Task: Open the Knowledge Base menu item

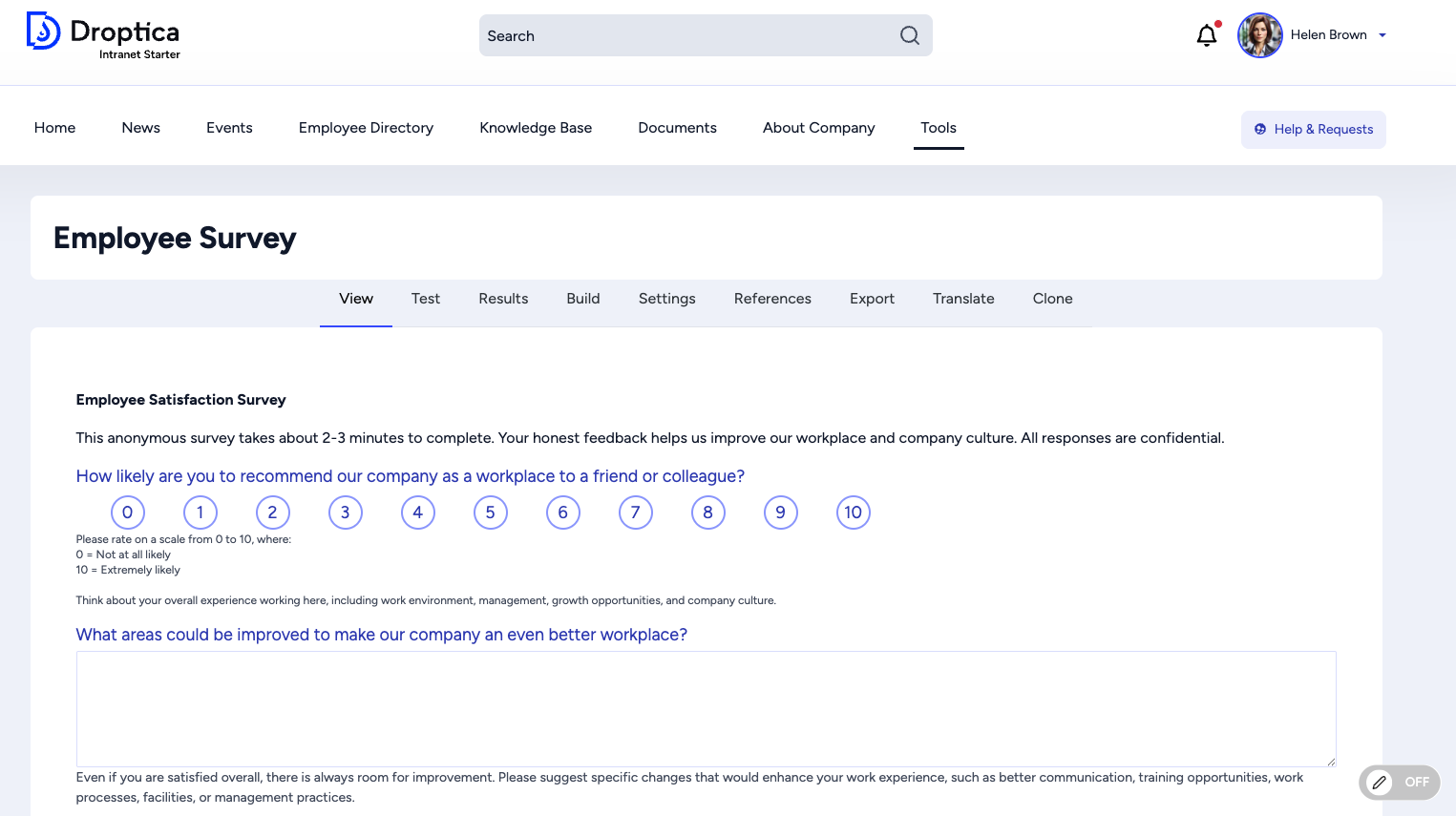Action: (x=536, y=128)
